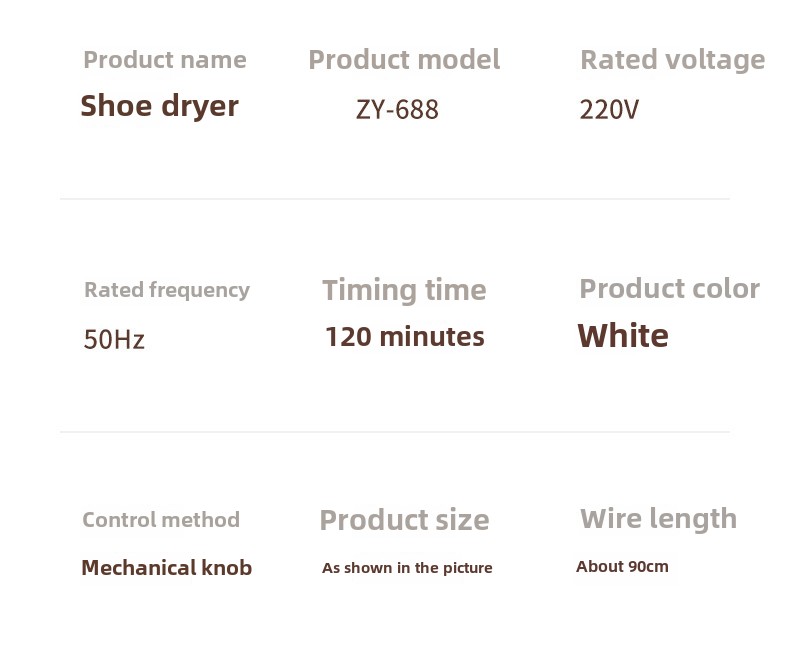Click the divider line below Shoe dryer
Image resolution: width=790 pixels, height=667 pixels.
(x=394, y=199)
